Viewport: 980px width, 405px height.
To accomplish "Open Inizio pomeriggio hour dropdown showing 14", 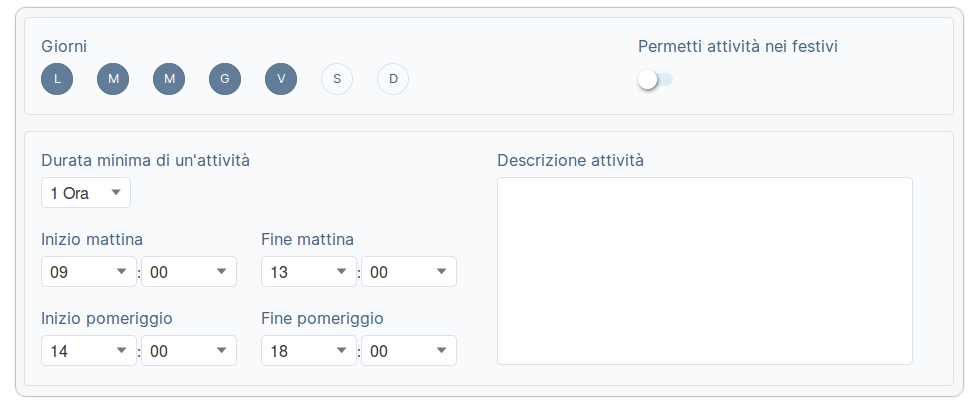I will click(x=89, y=351).
